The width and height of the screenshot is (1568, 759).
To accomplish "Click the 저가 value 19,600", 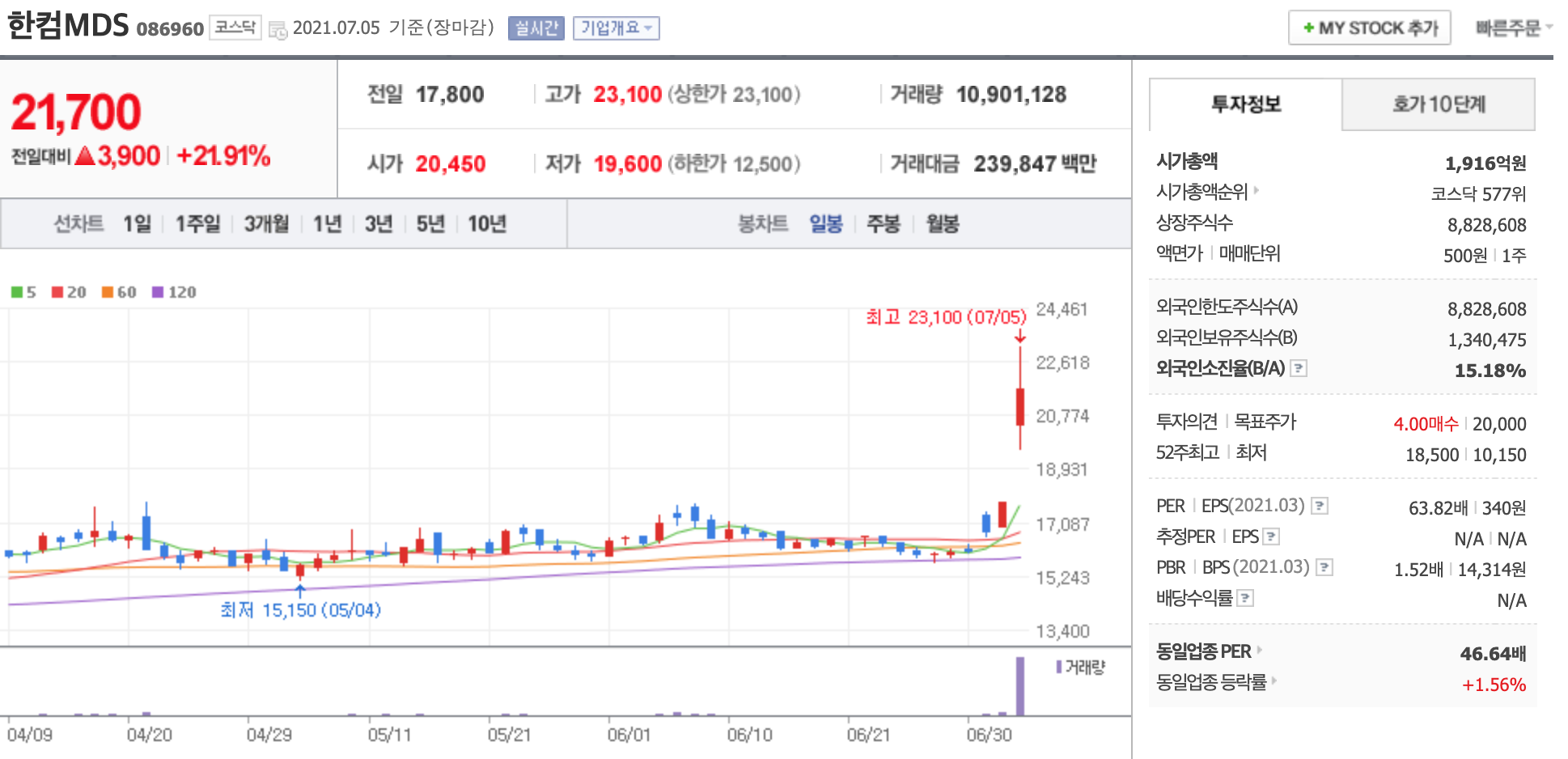I will [x=628, y=164].
